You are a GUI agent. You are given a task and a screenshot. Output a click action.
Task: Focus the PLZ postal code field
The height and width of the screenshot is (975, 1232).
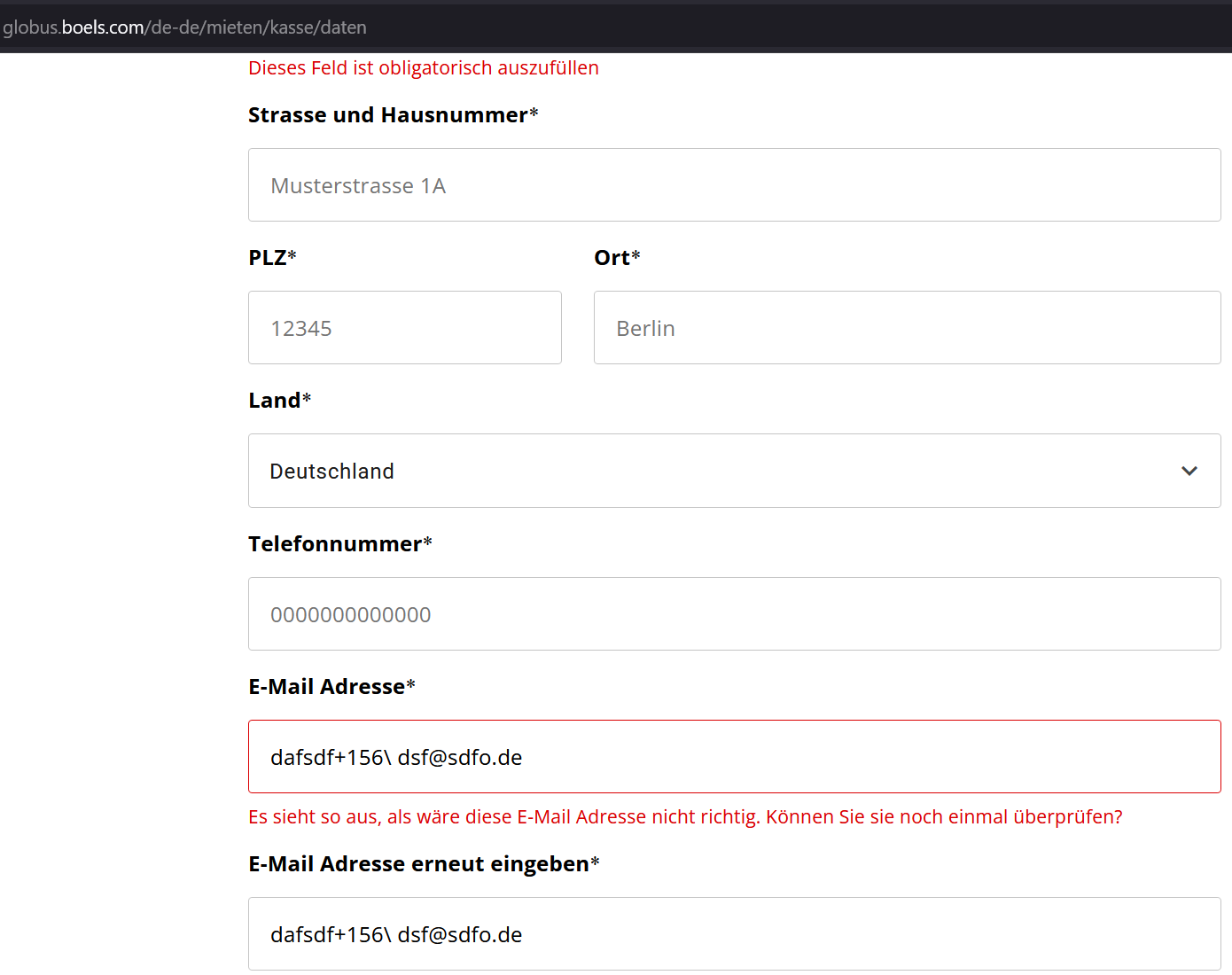click(404, 328)
